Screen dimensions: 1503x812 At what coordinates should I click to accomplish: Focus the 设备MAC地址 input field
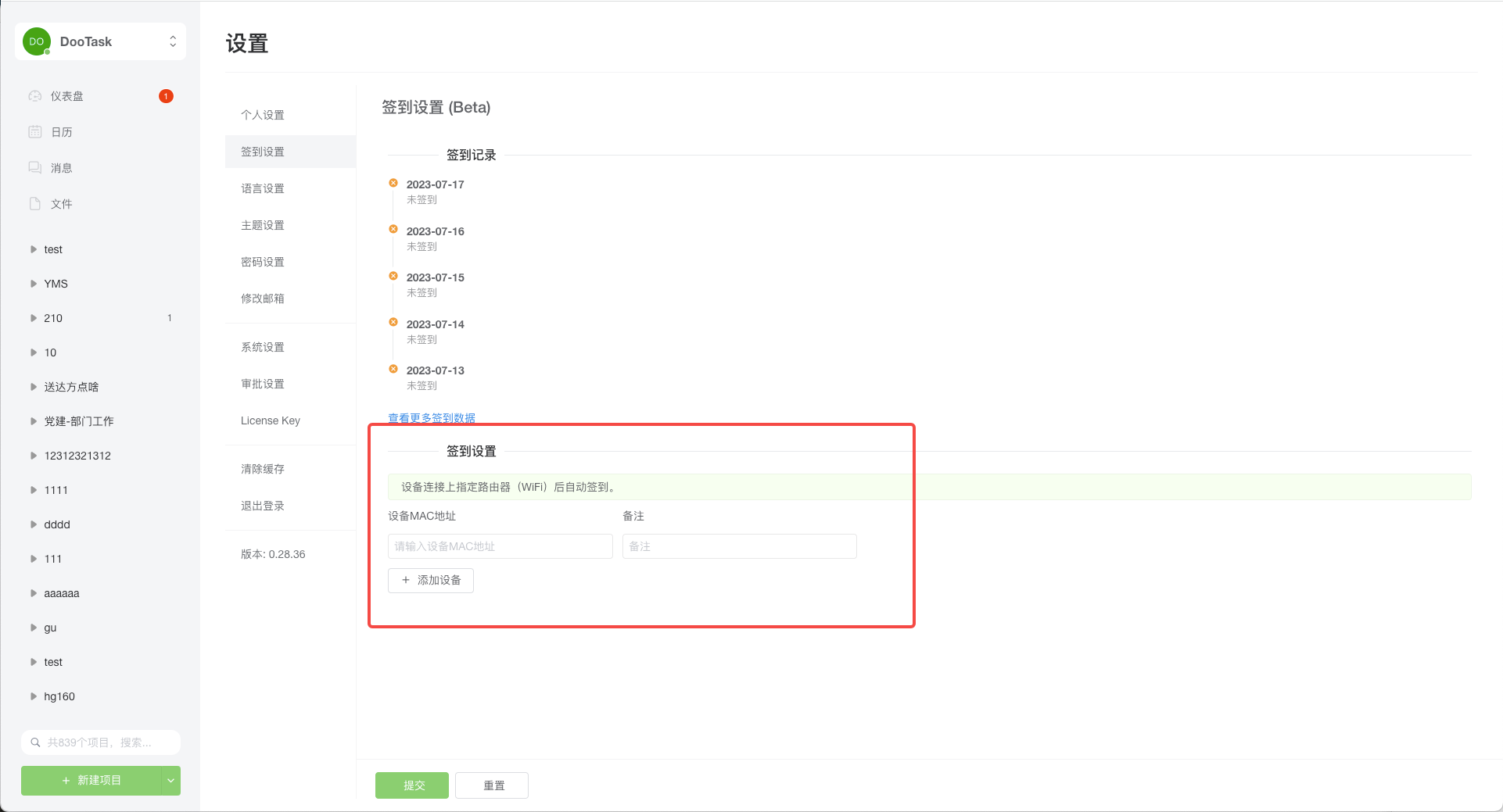pyautogui.click(x=500, y=546)
